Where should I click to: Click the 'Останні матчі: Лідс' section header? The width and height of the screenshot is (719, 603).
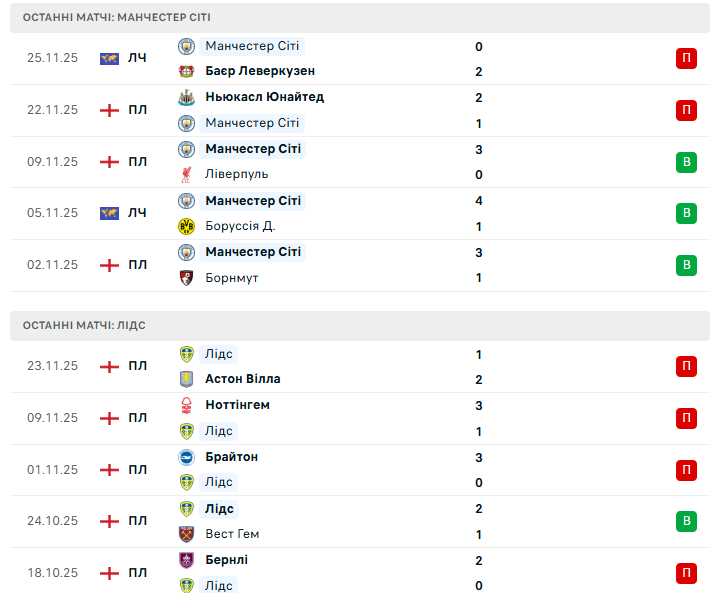(x=84, y=326)
